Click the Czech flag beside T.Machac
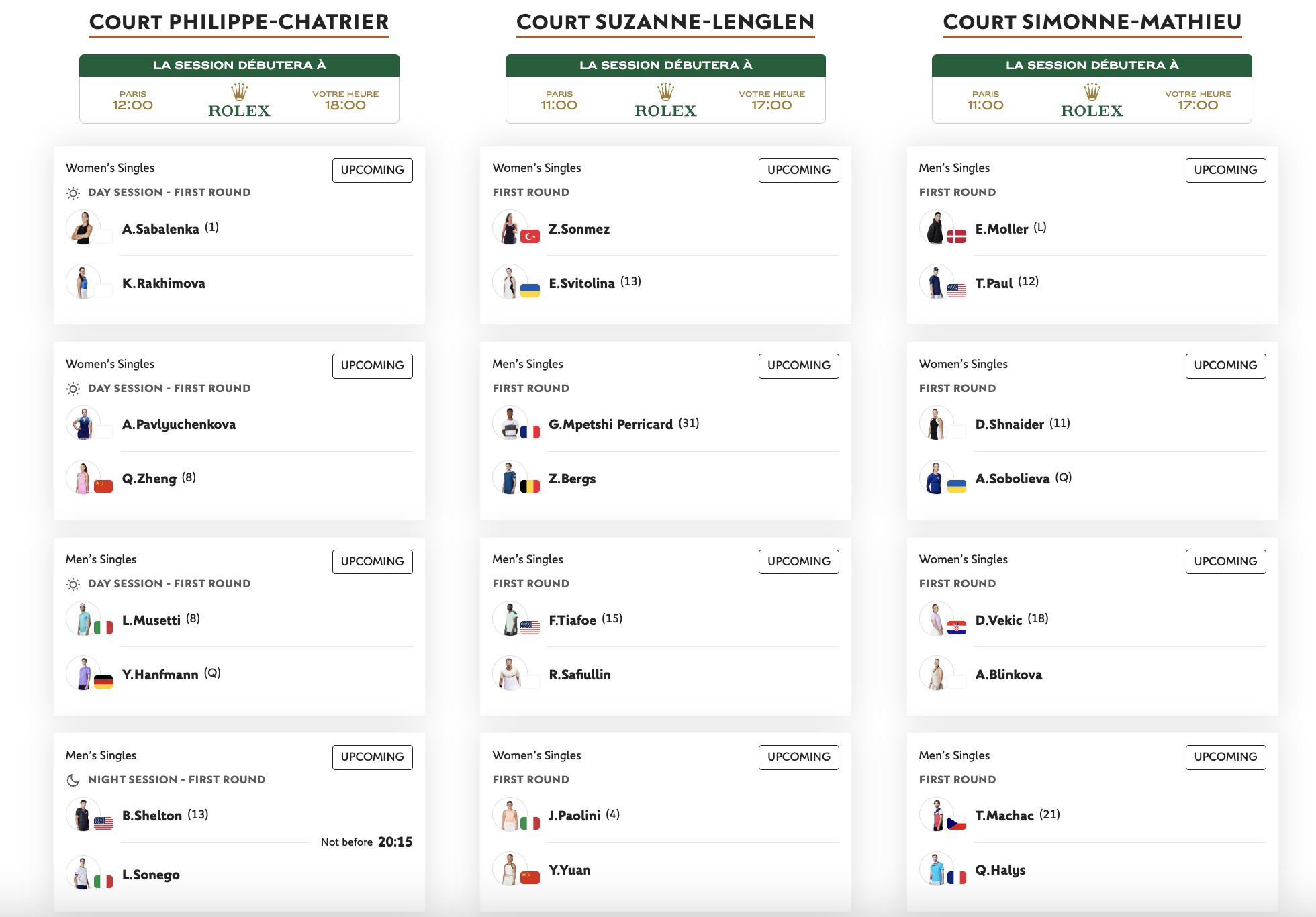The height and width of the screenshot is (917, 1316). (x=956, y=823)
